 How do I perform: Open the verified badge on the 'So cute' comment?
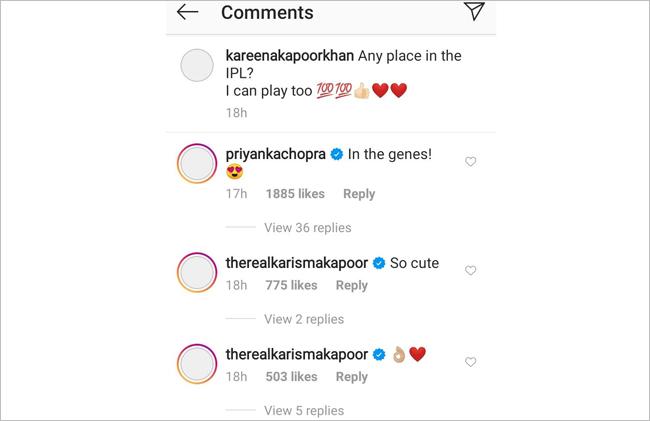pos(380,264)
